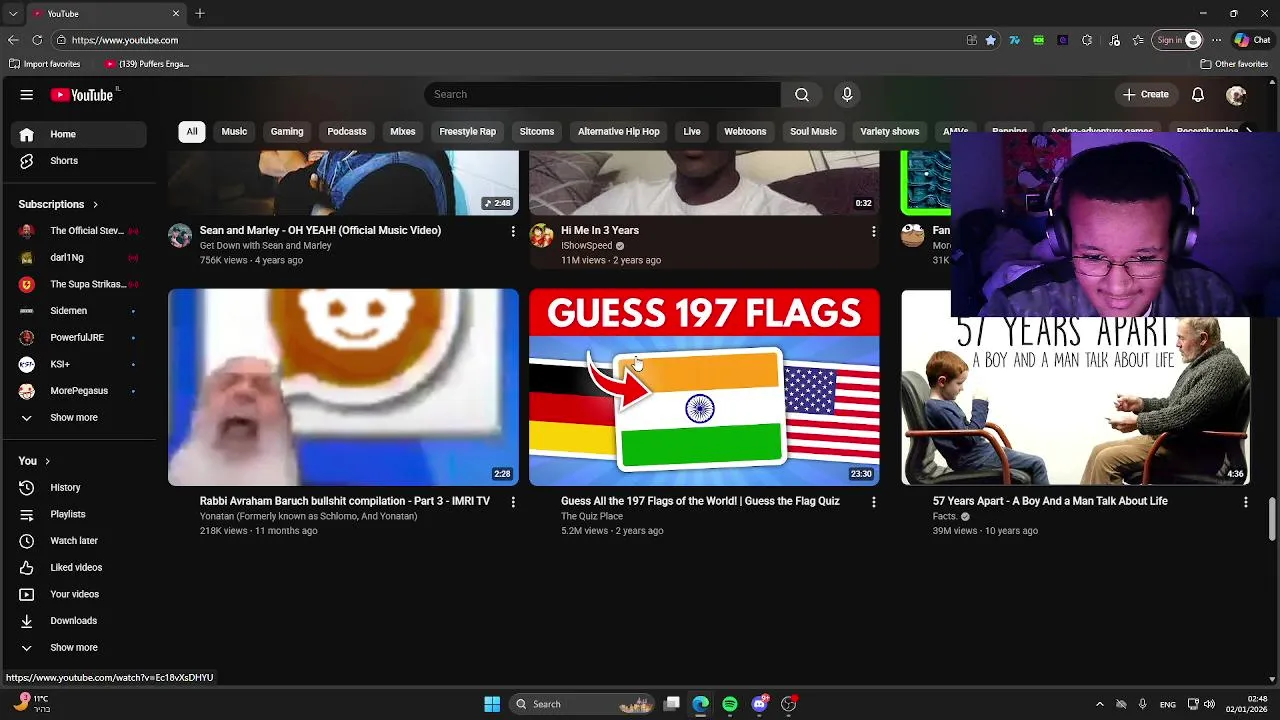This screenshot has width=1280, height=720.
Task: Open Downloads in sidebar
Action: pos(78,621)
